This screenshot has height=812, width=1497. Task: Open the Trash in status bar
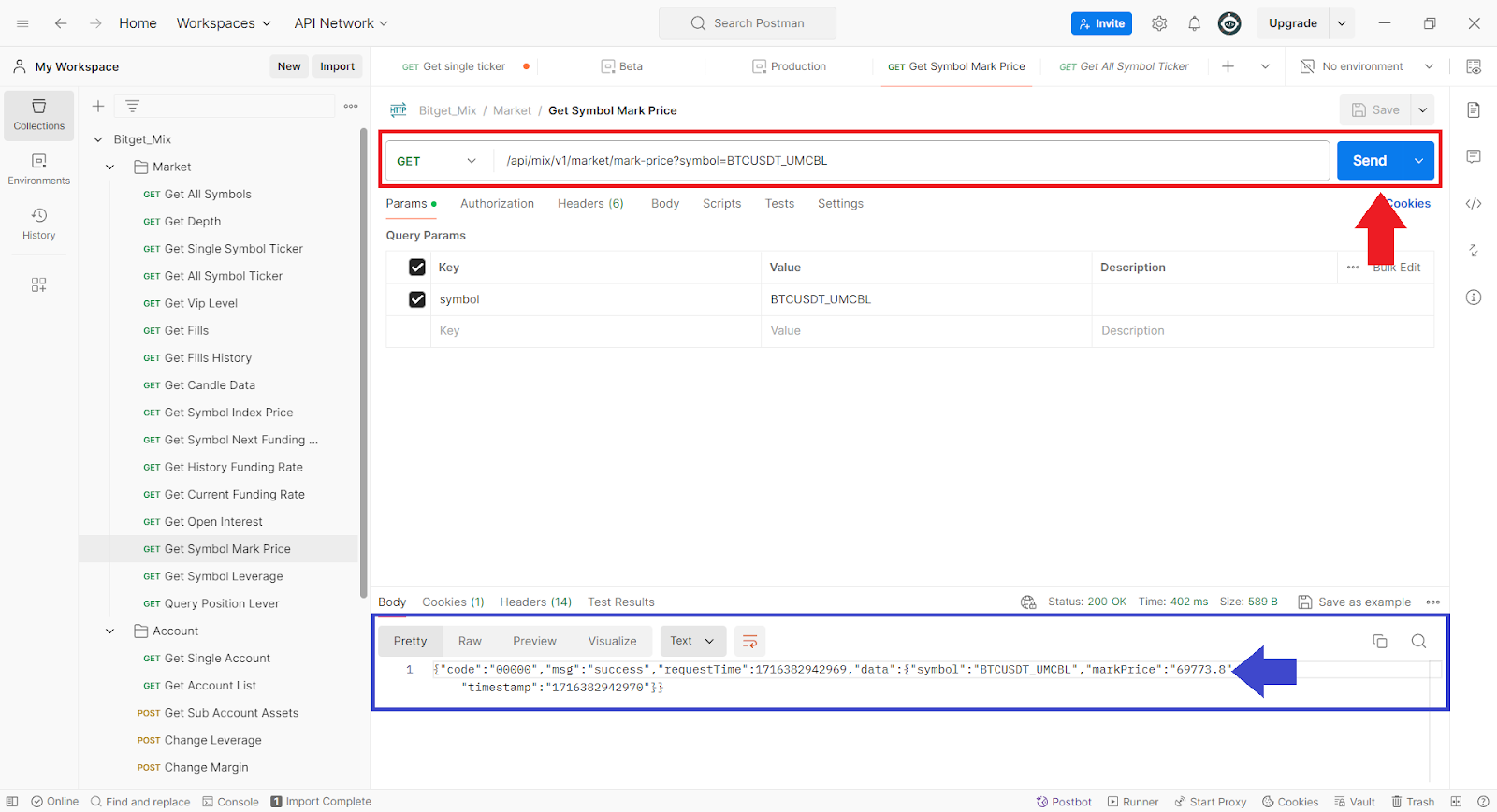1413,802
